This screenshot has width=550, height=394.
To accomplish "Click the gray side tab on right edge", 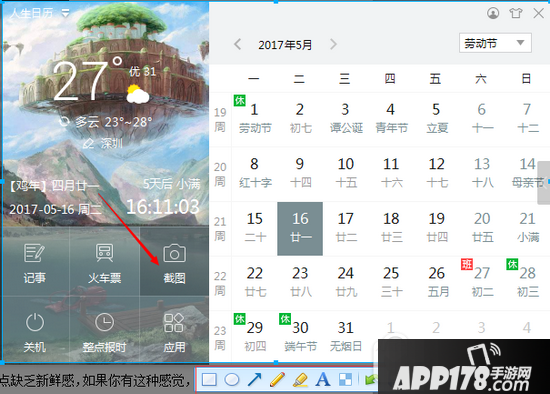I will click(x=544, y=183).
